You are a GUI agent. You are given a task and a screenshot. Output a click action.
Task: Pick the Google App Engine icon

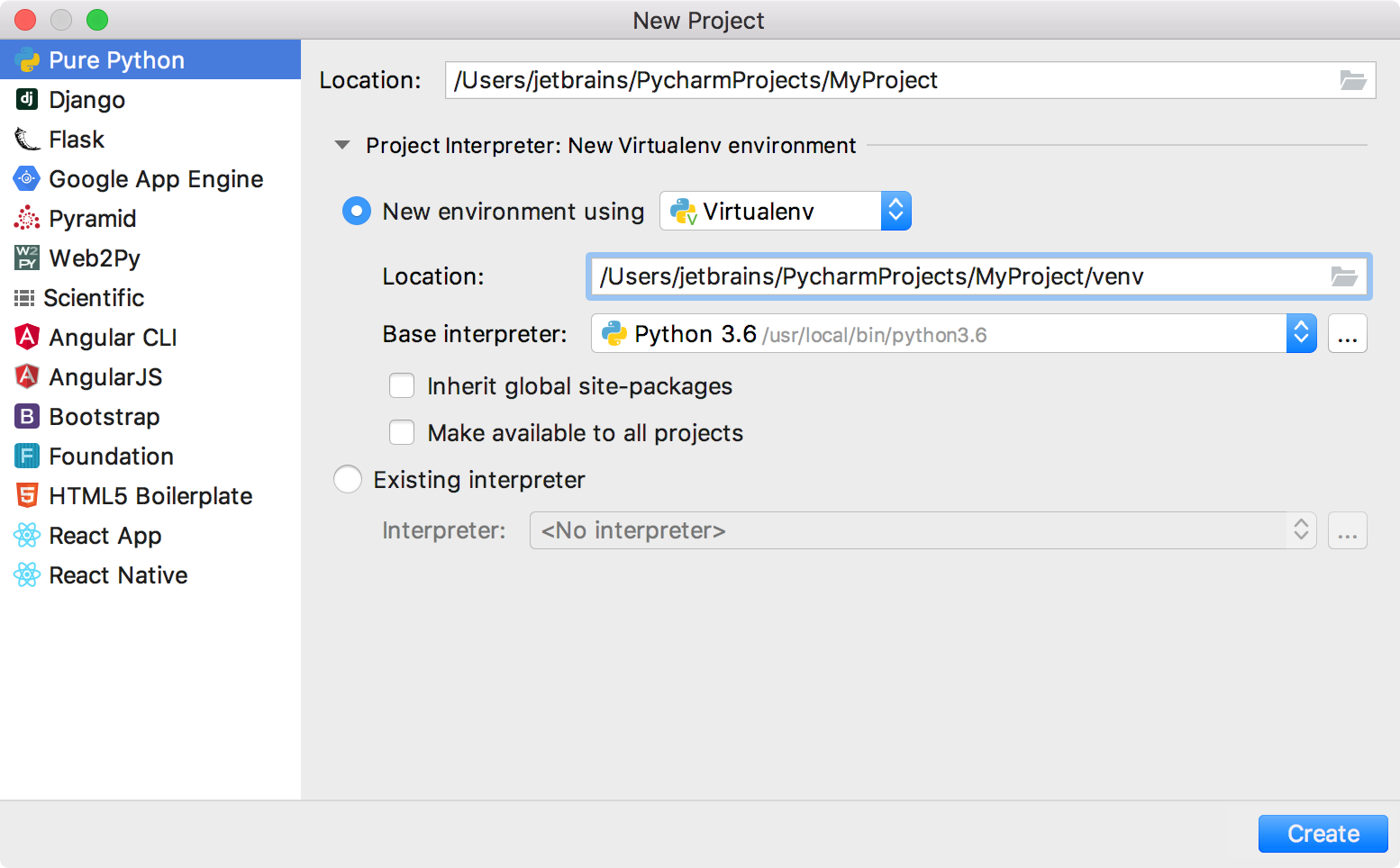click(27, 178)
